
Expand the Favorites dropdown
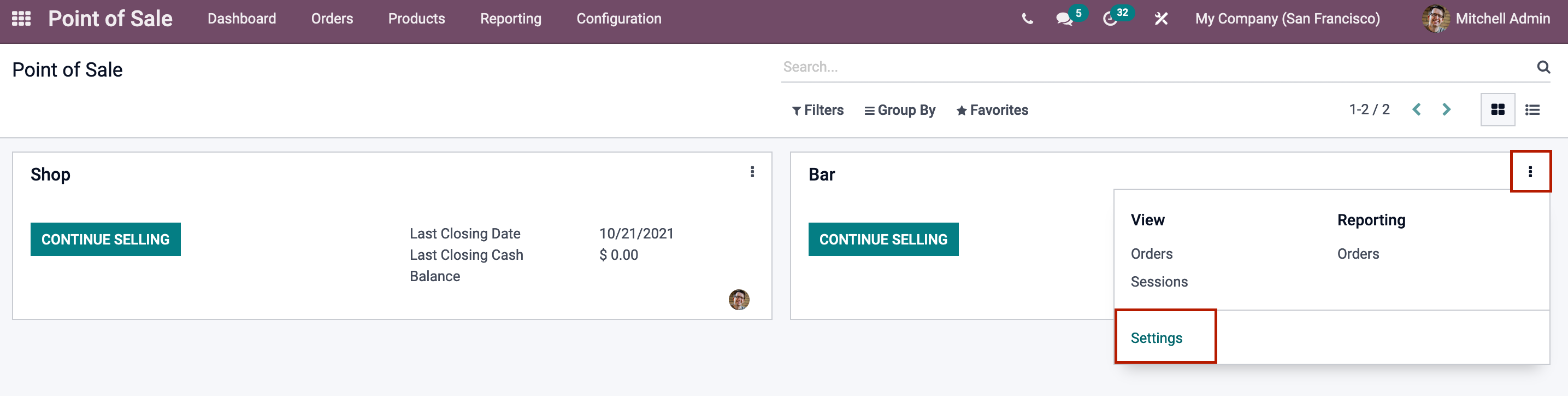(992, 110)
